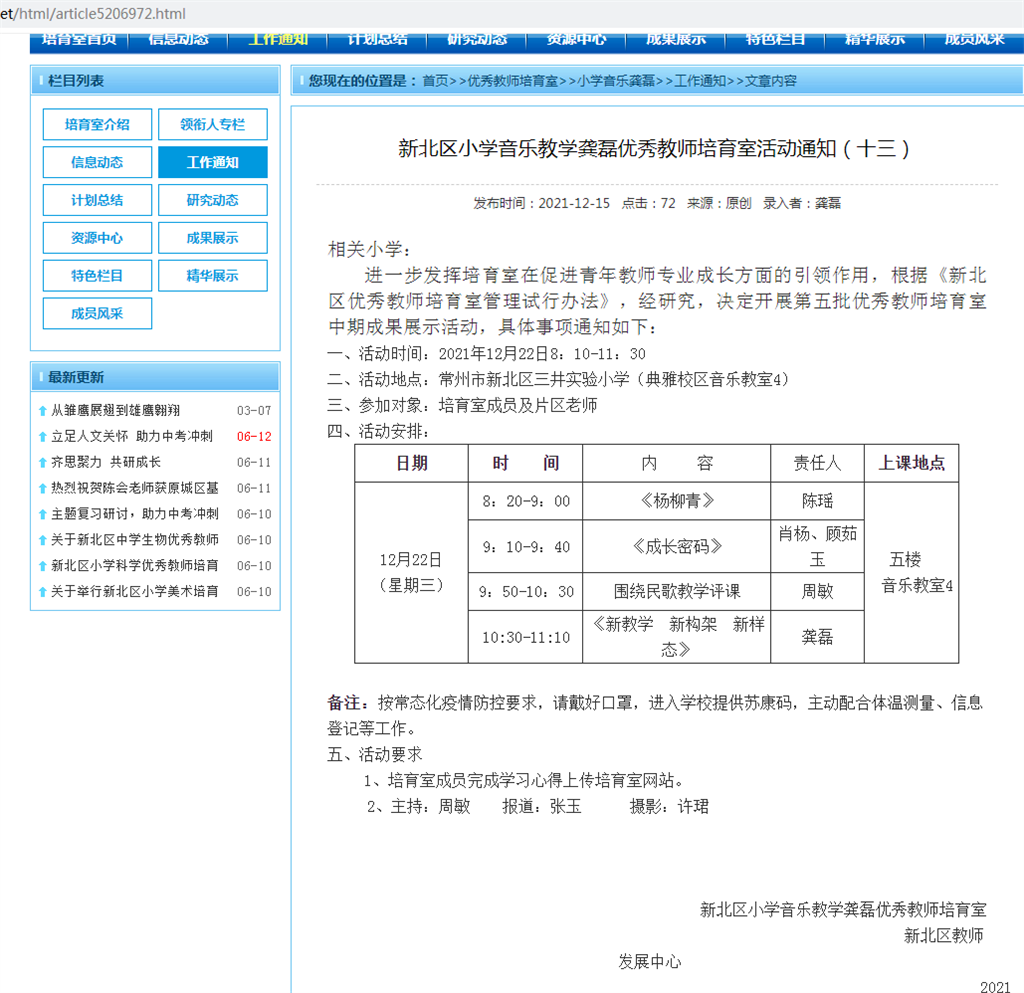
Task: Click the 精华展示 sidebar button
Action: point(213,276)
